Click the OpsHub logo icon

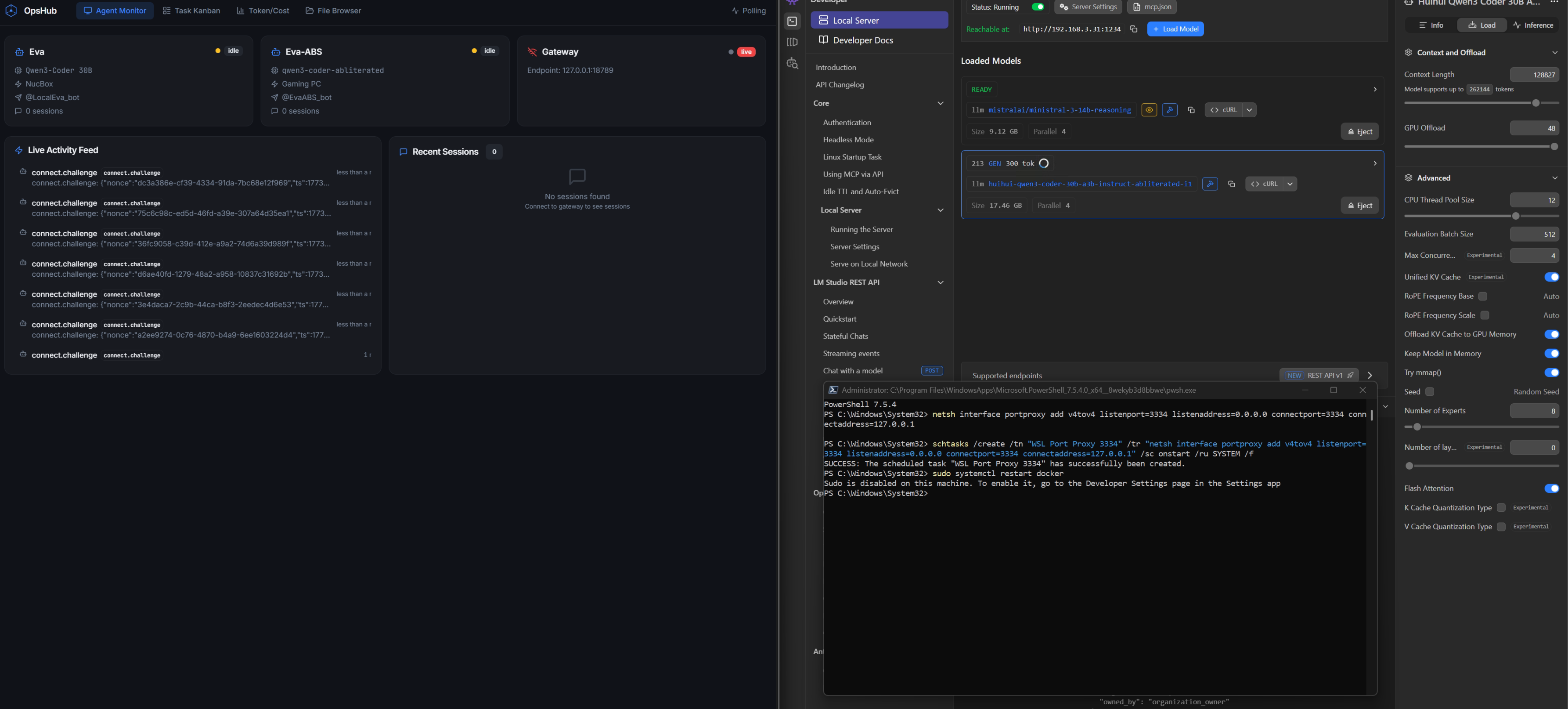click(11, 11)
